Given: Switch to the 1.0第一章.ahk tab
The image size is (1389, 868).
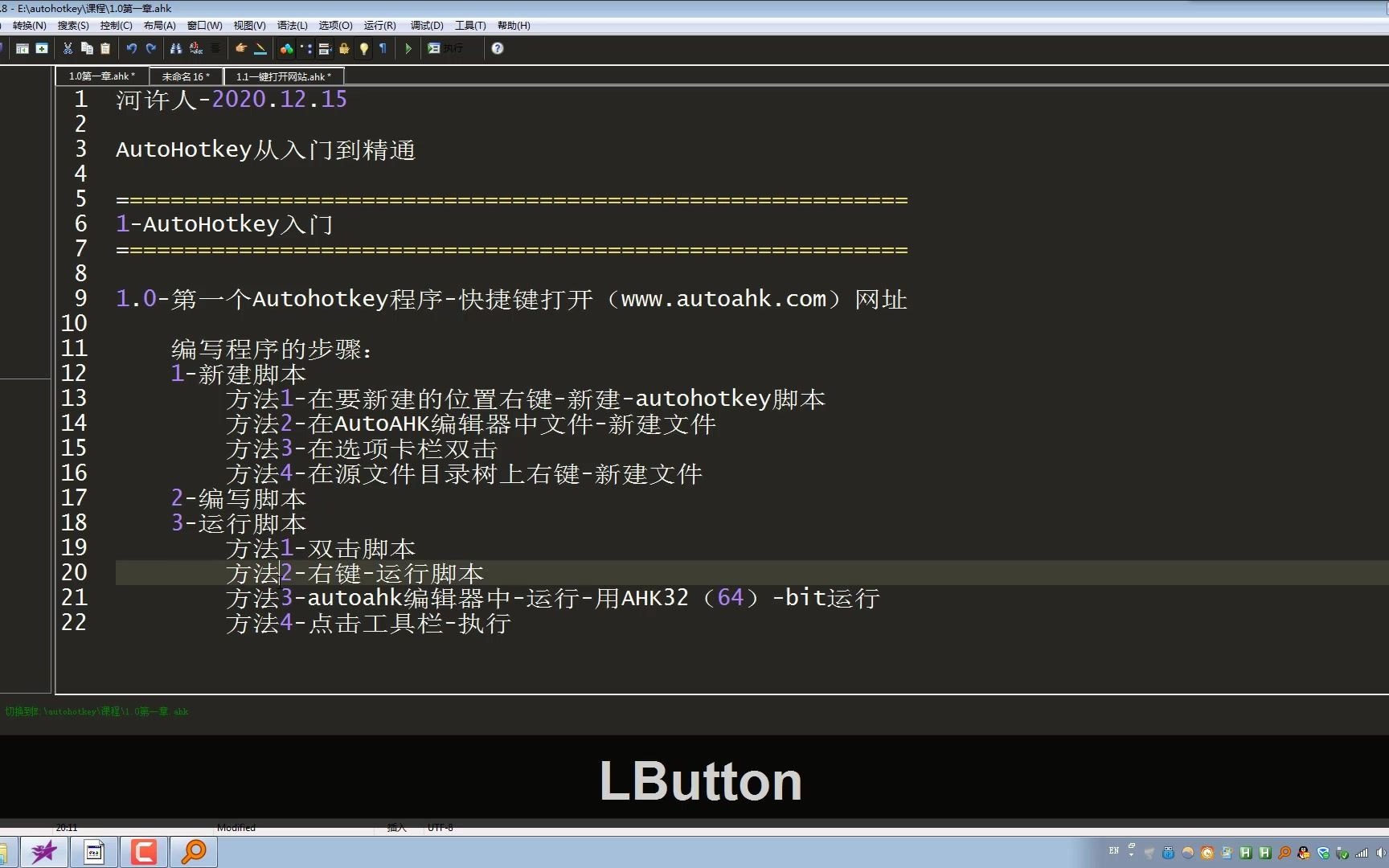Looking at the screenshot, I should pos(102,76).
